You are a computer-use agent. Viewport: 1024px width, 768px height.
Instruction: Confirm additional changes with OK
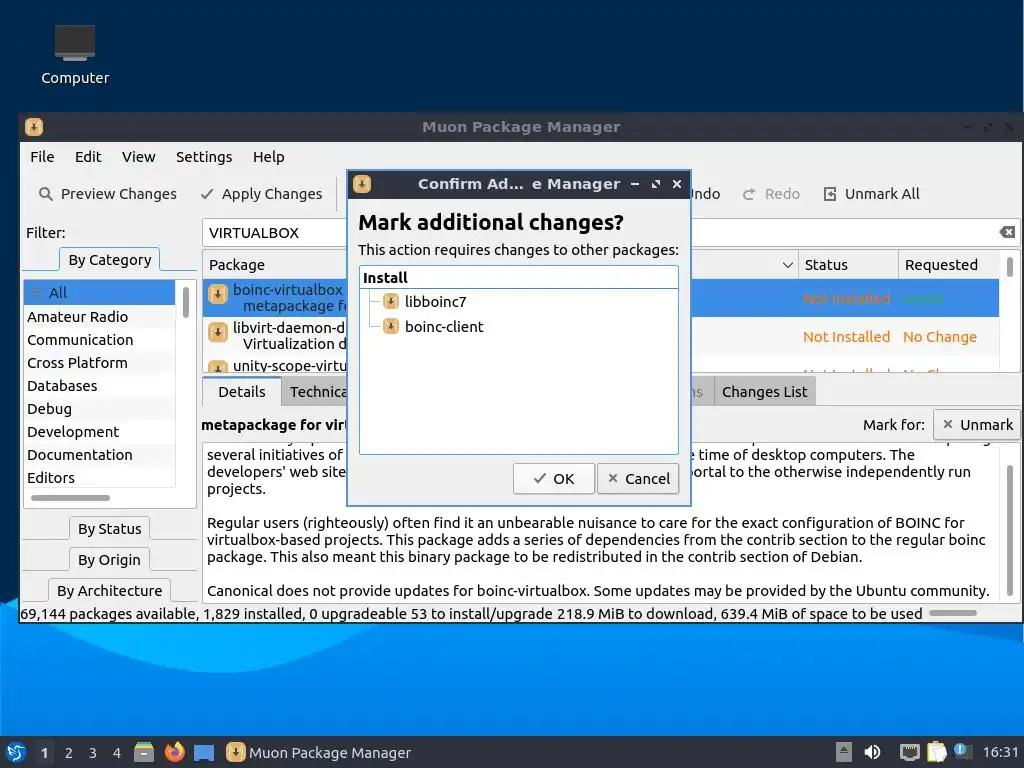pyautogui.click(x=554, y=479)
